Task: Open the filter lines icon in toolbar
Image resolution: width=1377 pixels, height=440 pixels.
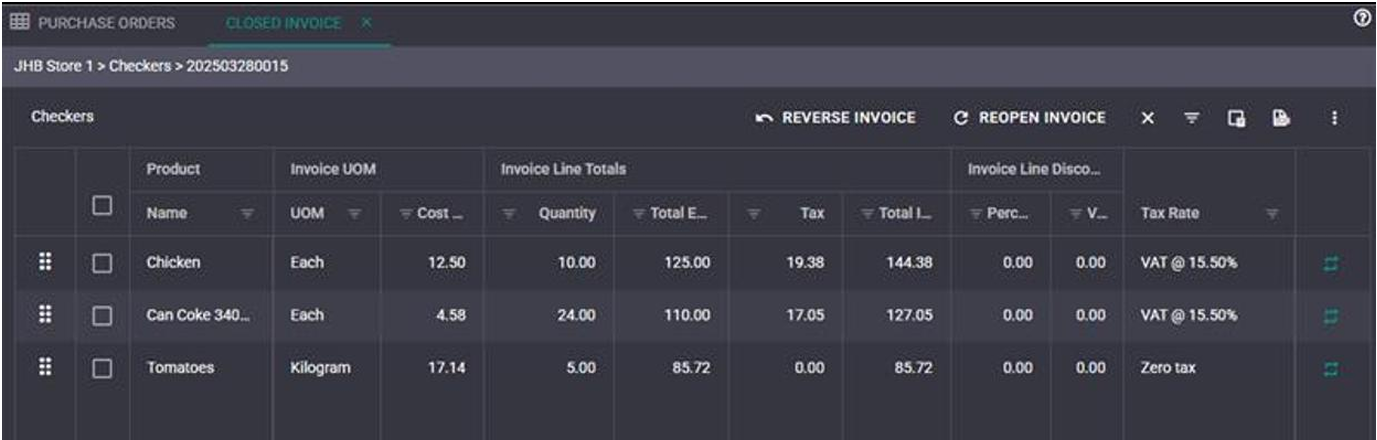Action: pos(1191,118)
